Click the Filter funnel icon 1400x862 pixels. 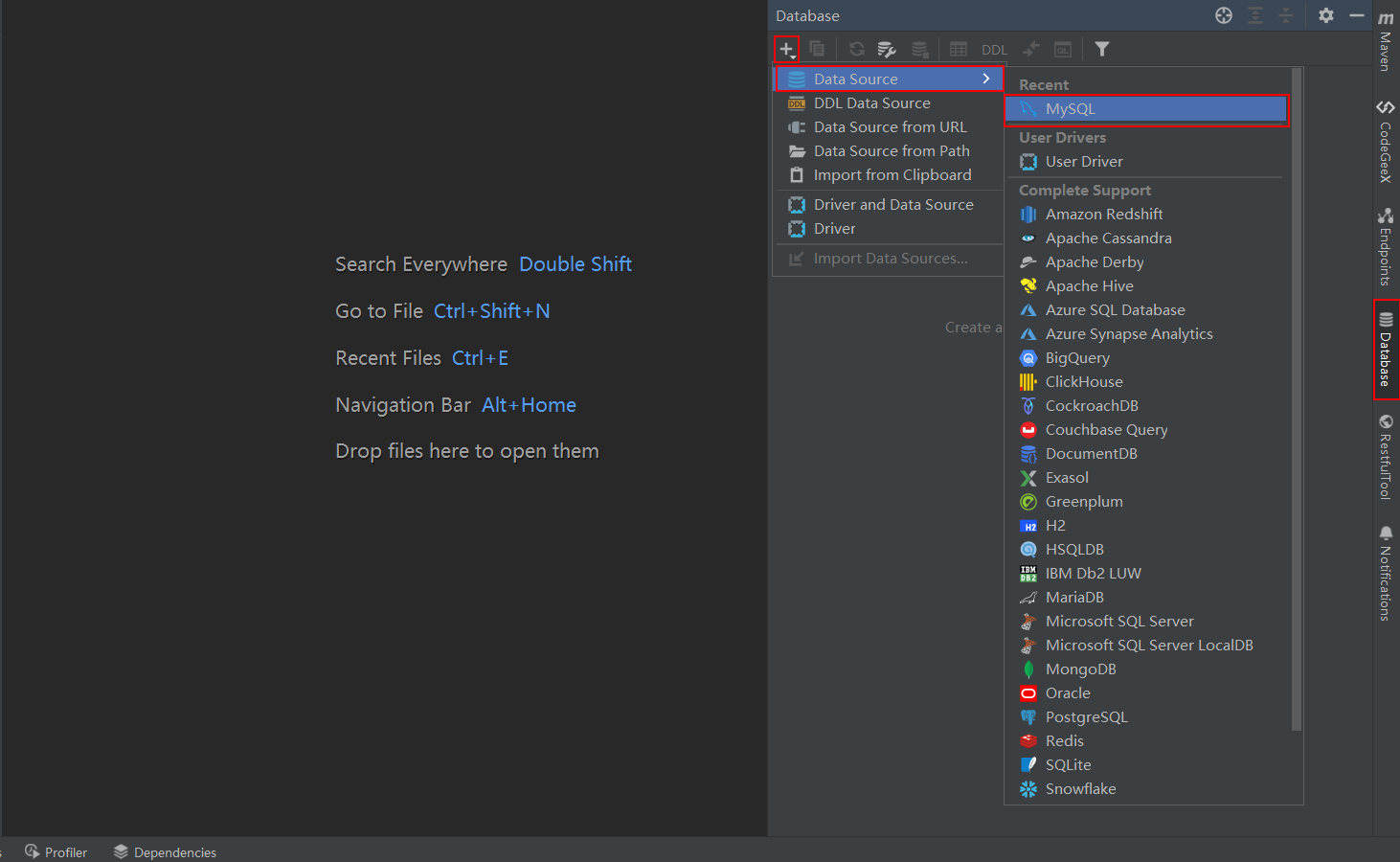click(1102, 49)
